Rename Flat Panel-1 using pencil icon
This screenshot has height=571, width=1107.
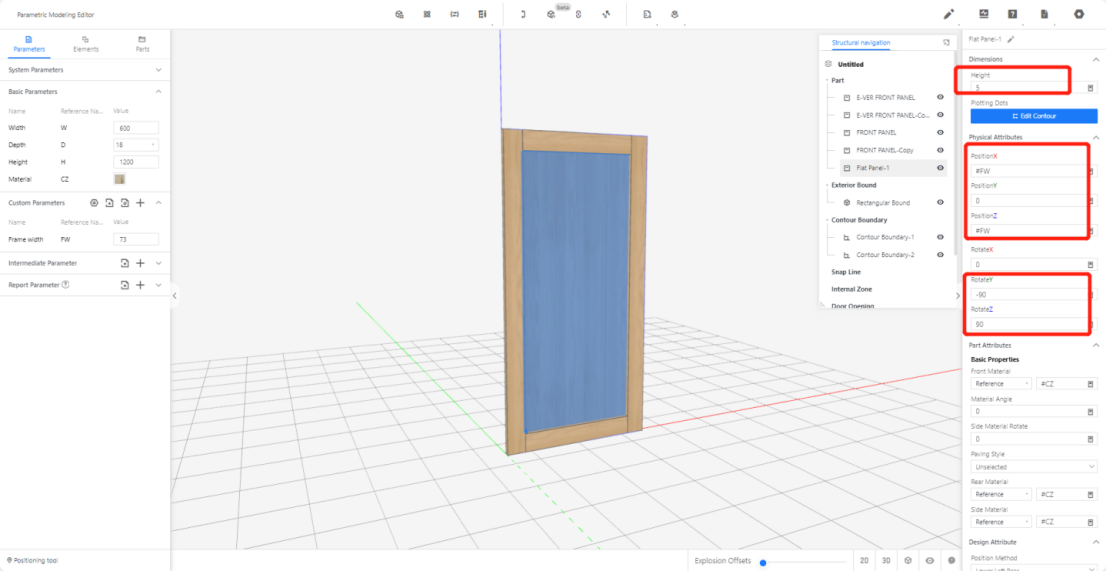tap(1011, 39)
